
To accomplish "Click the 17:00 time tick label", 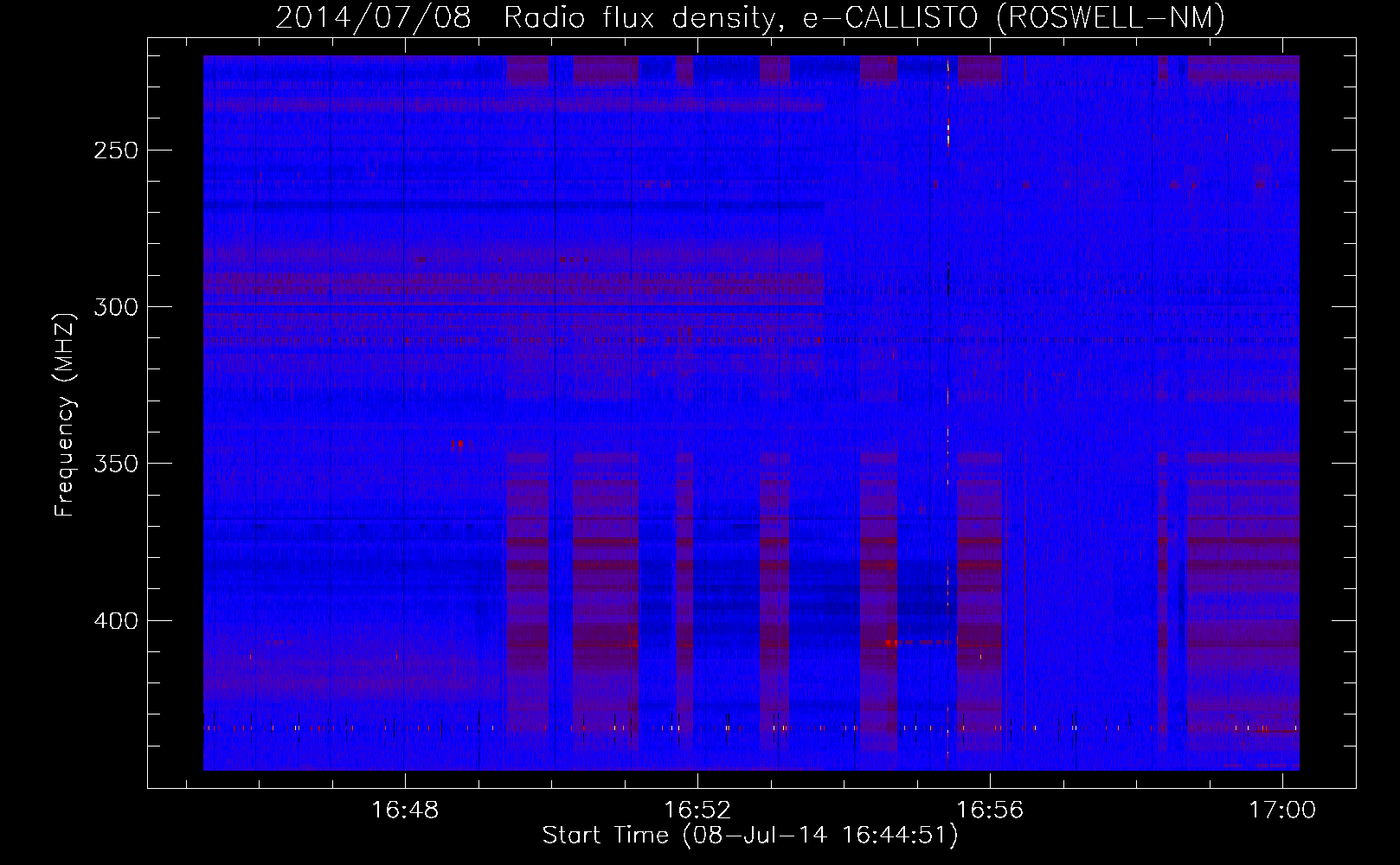I will tap(1281, 810).
